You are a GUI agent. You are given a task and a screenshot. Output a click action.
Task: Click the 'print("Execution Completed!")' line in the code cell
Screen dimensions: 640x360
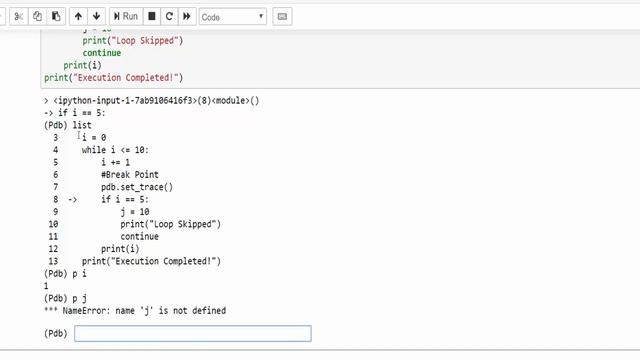113,78
